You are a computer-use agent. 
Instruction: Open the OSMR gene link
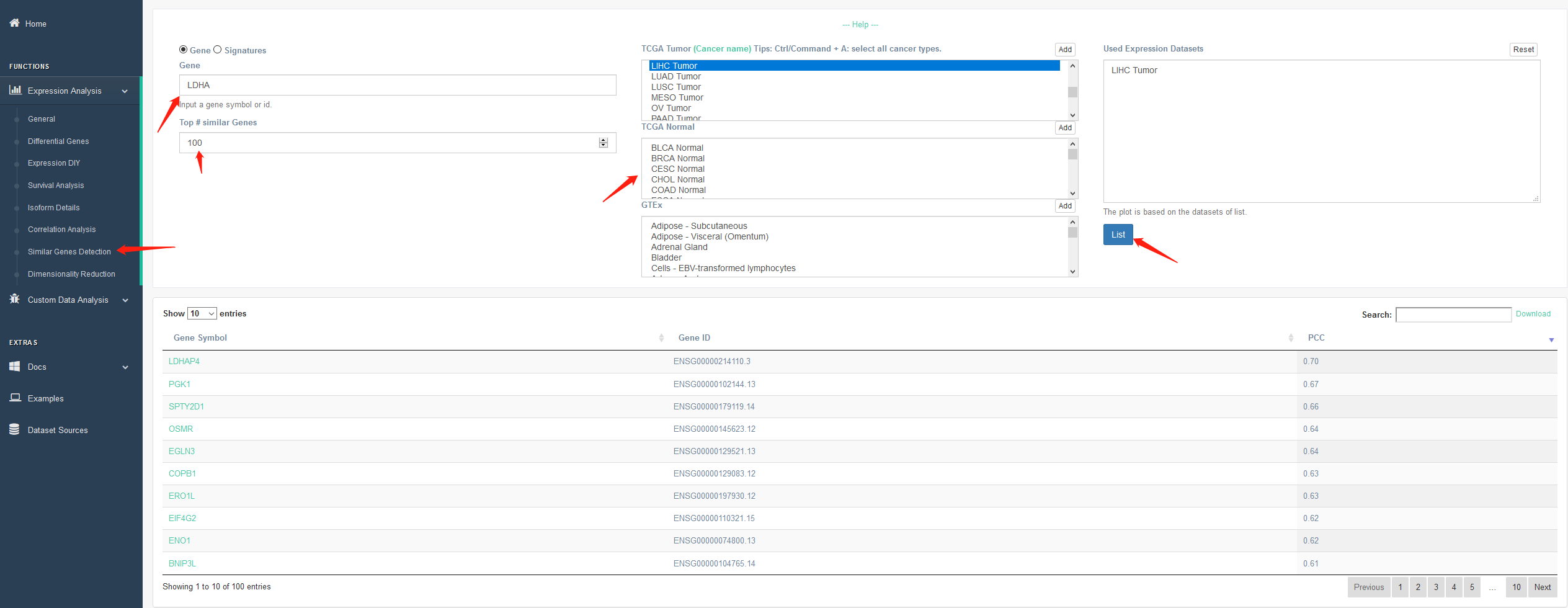pyautogui.click(x=180, y=429)
